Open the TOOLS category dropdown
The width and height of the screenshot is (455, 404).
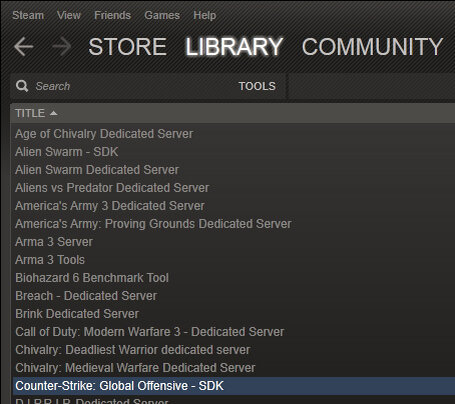point(257,86)
